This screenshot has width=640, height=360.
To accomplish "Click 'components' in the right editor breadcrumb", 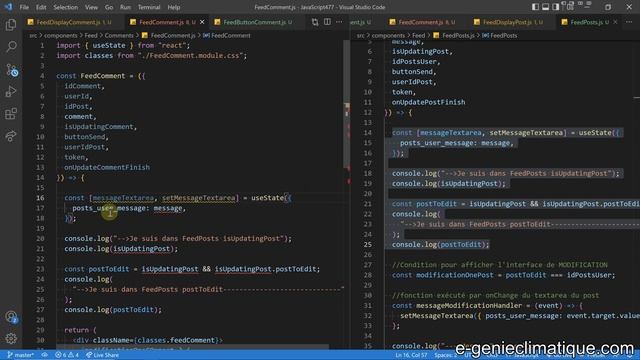I will [388, 36].
